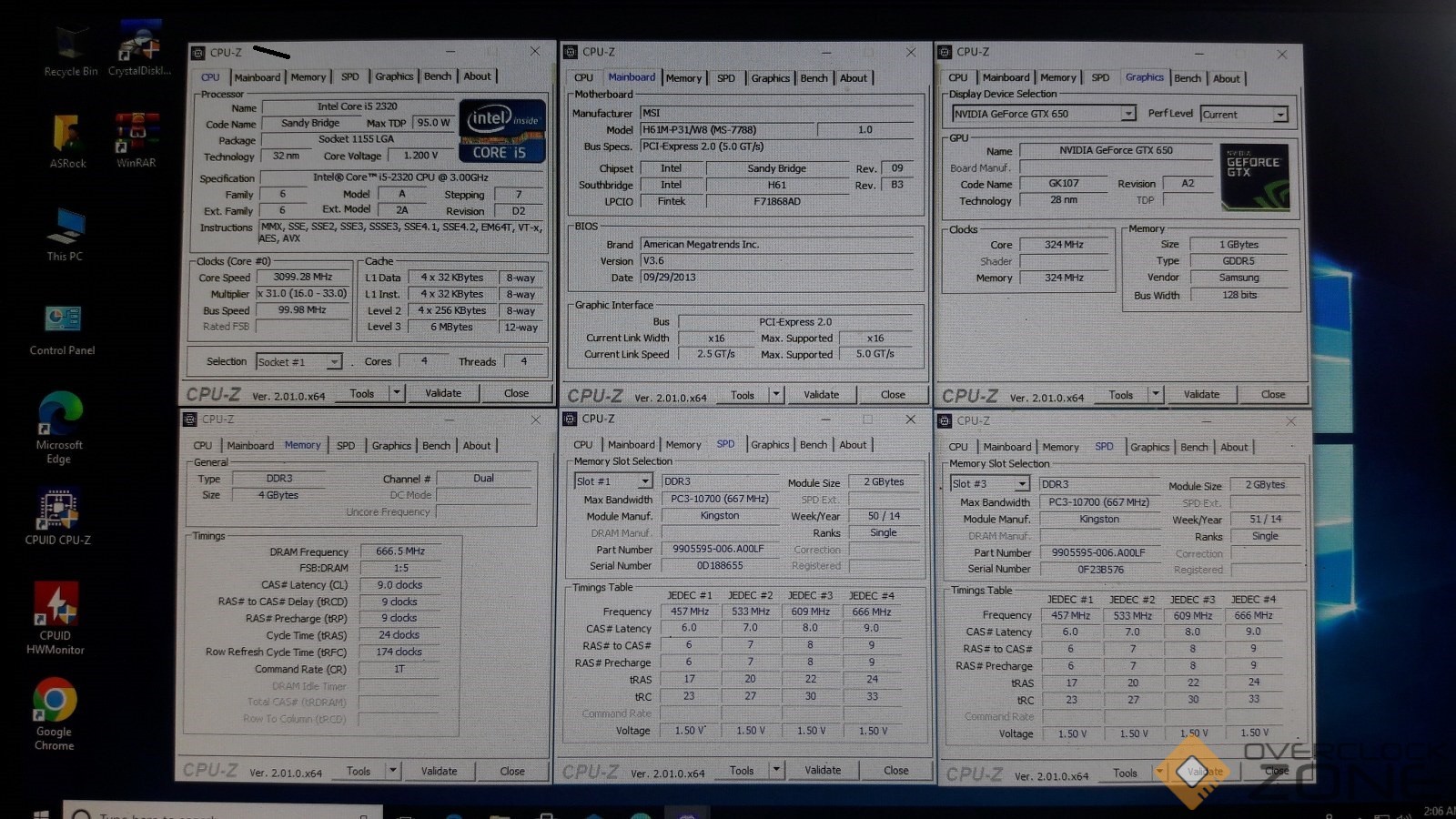The image size is (1456, 819).
Task: Open the Bench tab in the MSI motherboard window
Action: click(814, 78)
